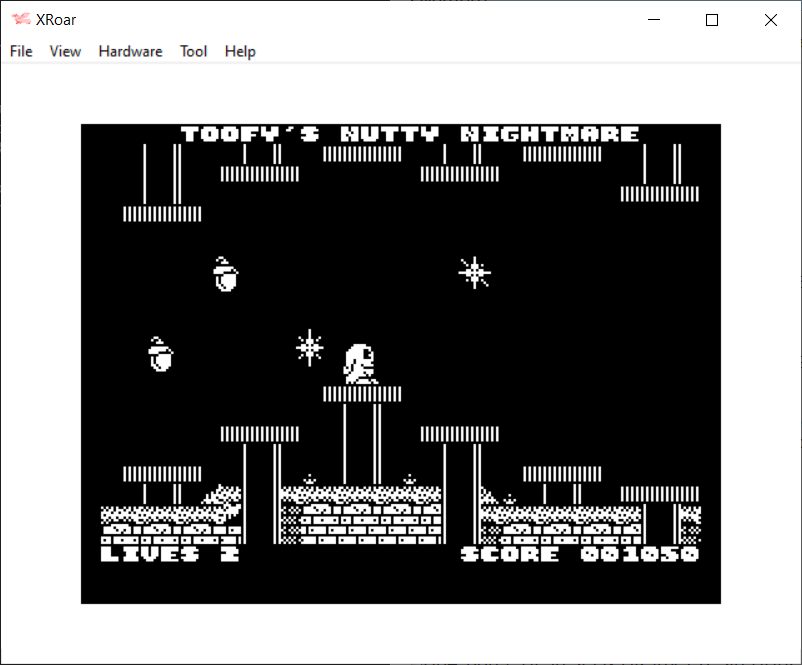Maximize the XRoar window
This screenshot has height=665, width=802.
tap(712, 20)
